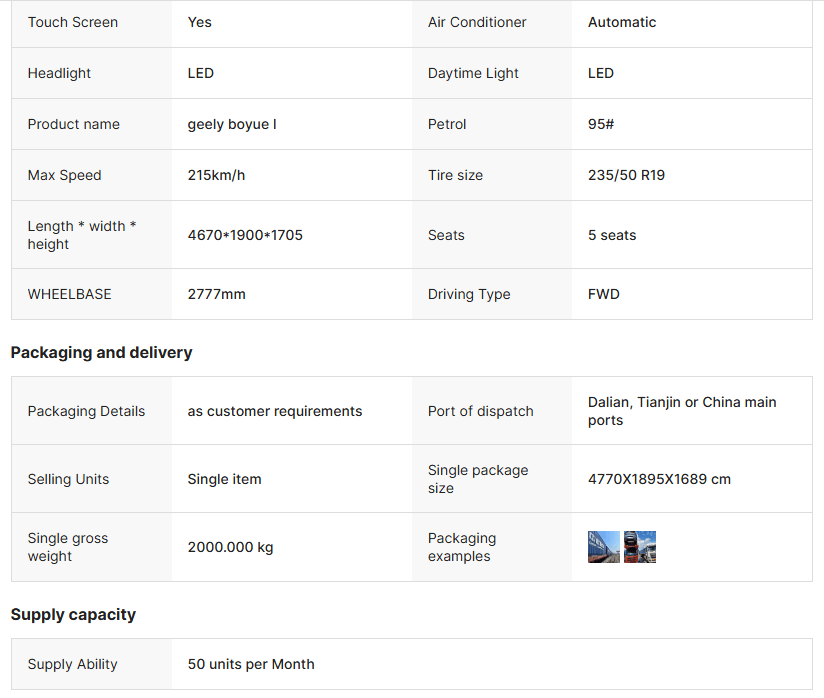The image size is (824, 698).
Task: Click the 'Single item' selling units value
Action: [x=224, y=479]
